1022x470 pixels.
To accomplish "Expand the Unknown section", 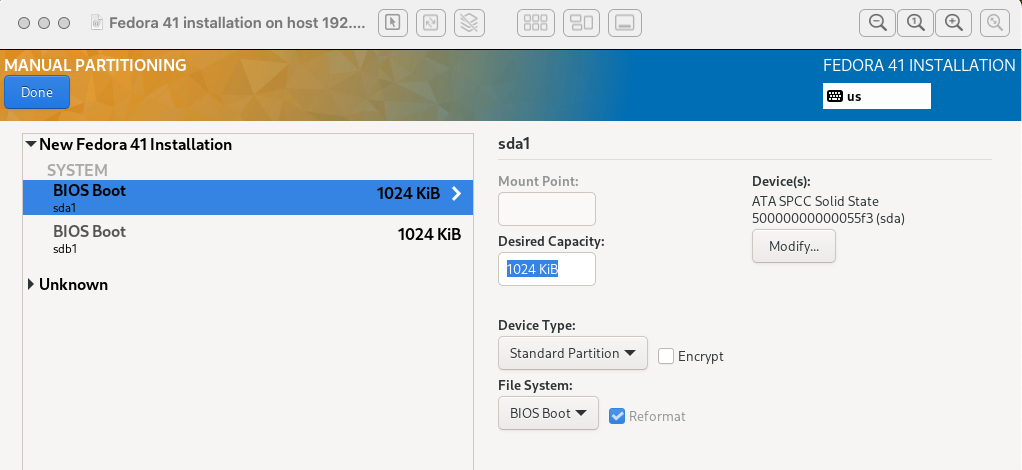I will tap(31, 284).
